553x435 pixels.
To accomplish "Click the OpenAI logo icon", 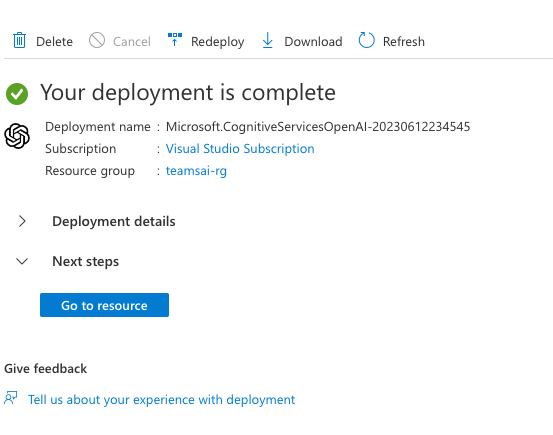I will [x=17, y=136].
